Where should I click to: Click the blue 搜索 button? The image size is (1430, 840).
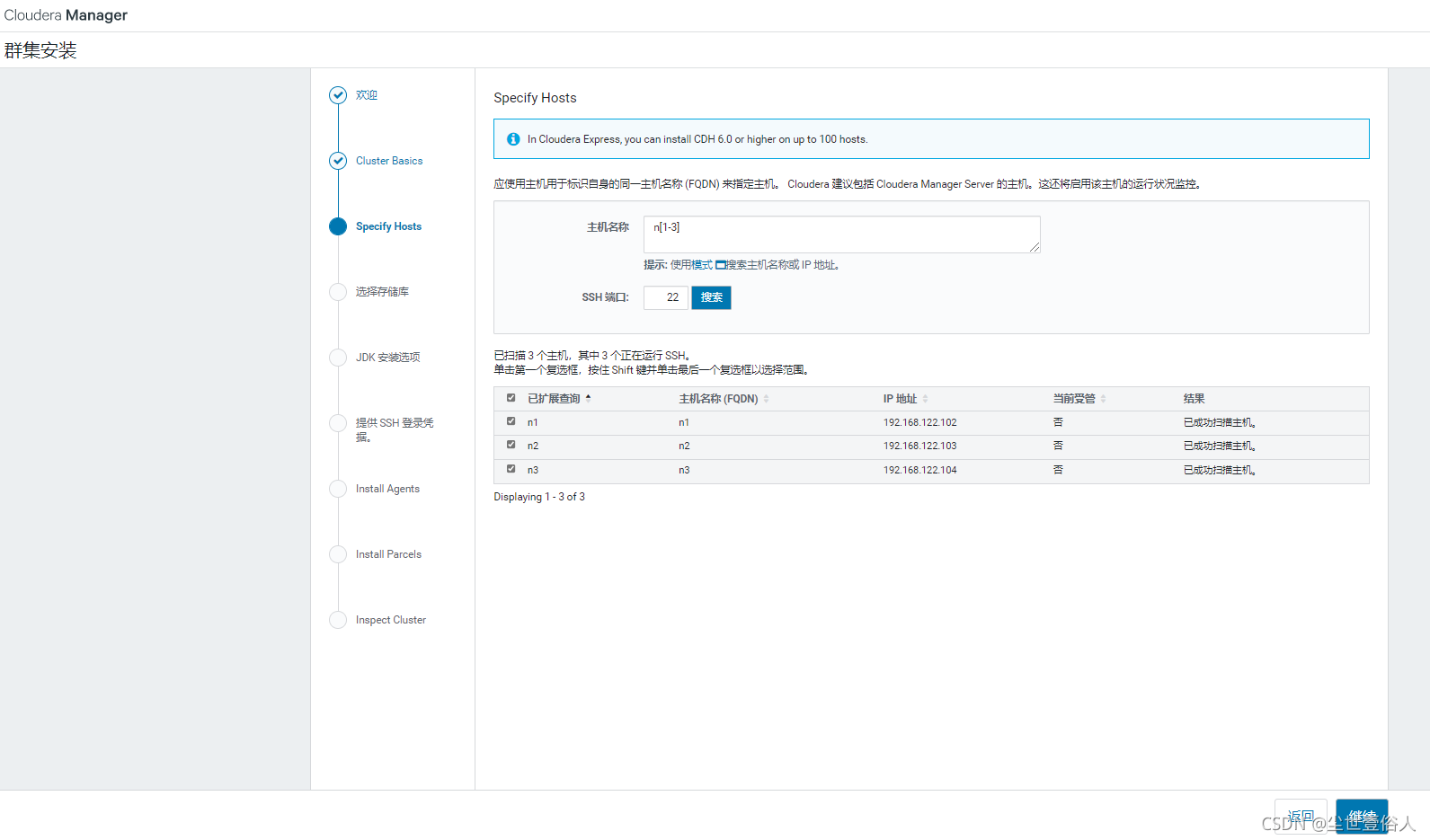point(711,297)
